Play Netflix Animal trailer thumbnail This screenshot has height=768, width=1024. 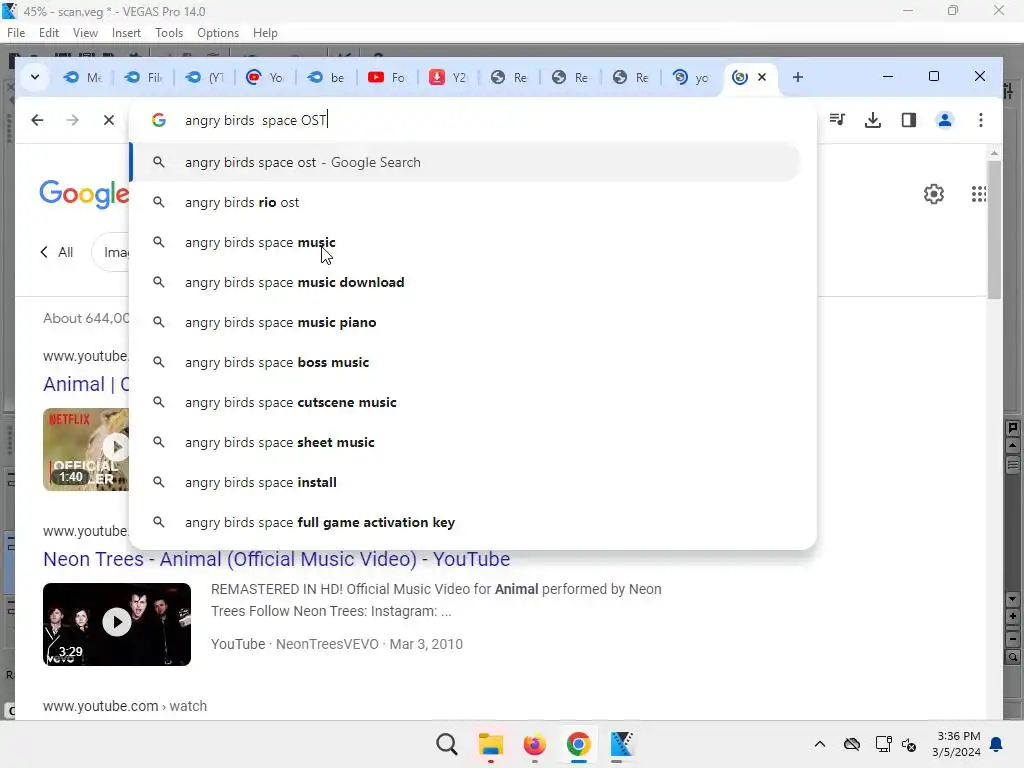[x=86, y=449]
